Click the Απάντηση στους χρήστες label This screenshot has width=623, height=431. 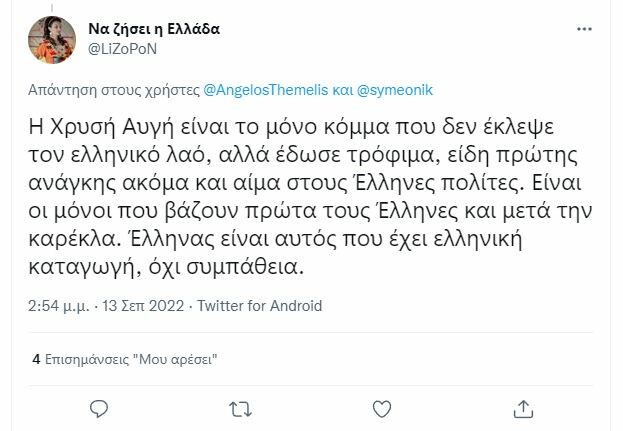pyautogui.click(x=115, y=91)
